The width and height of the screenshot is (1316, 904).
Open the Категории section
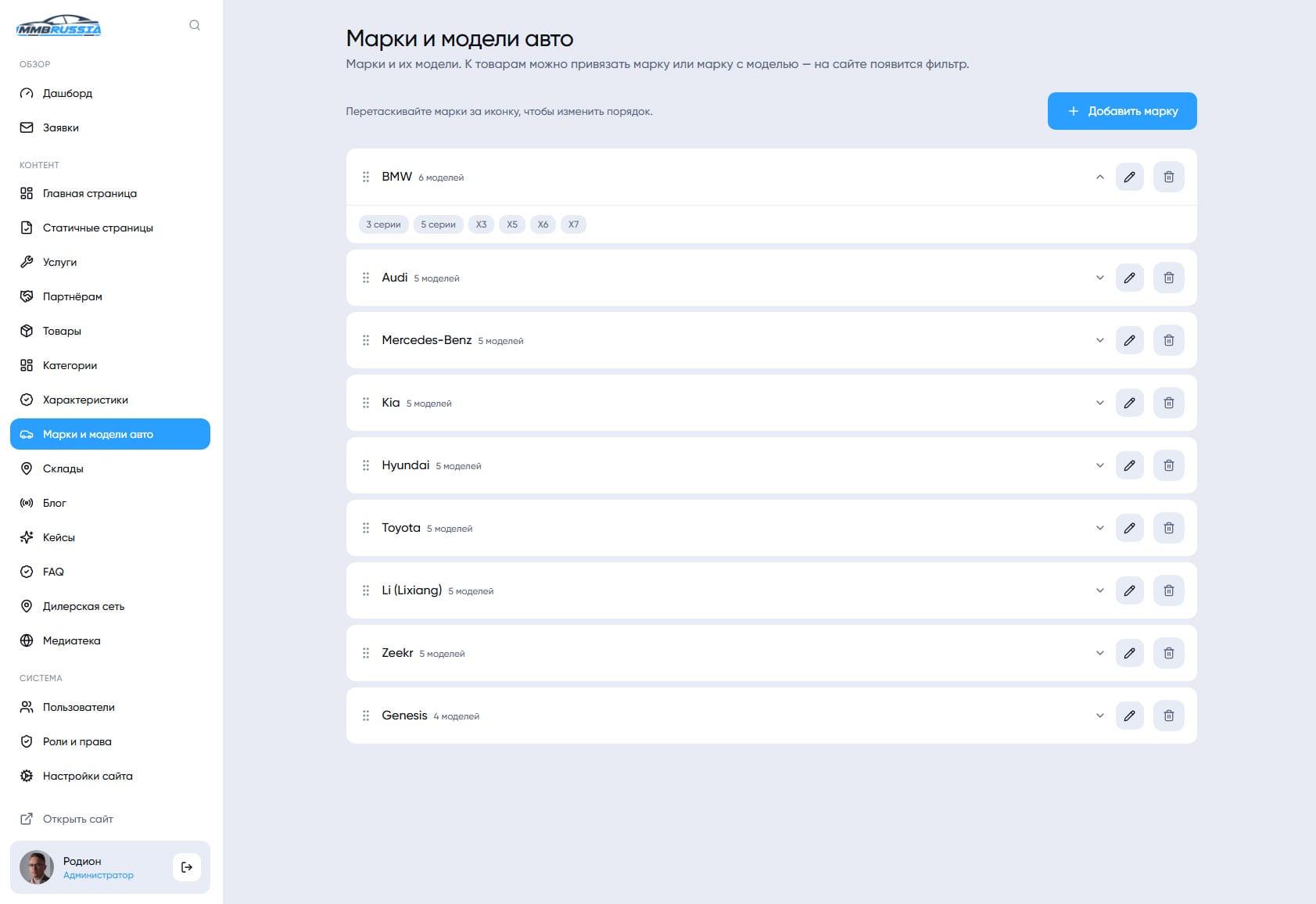tap(110, 365)
